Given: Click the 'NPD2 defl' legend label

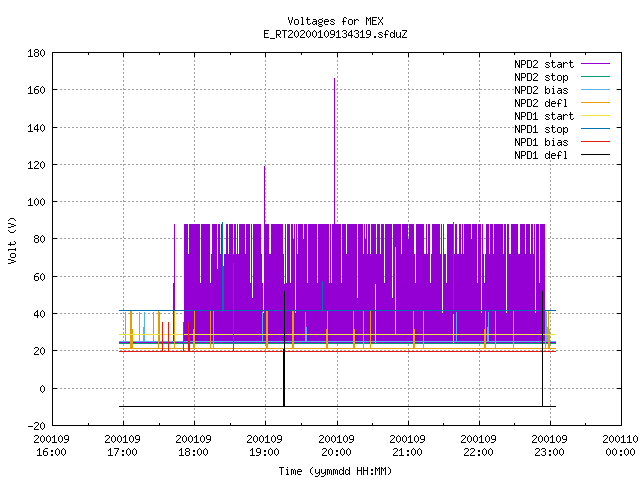Looking at the screenshot, I should pyautogui.click(x=541, y=103).
